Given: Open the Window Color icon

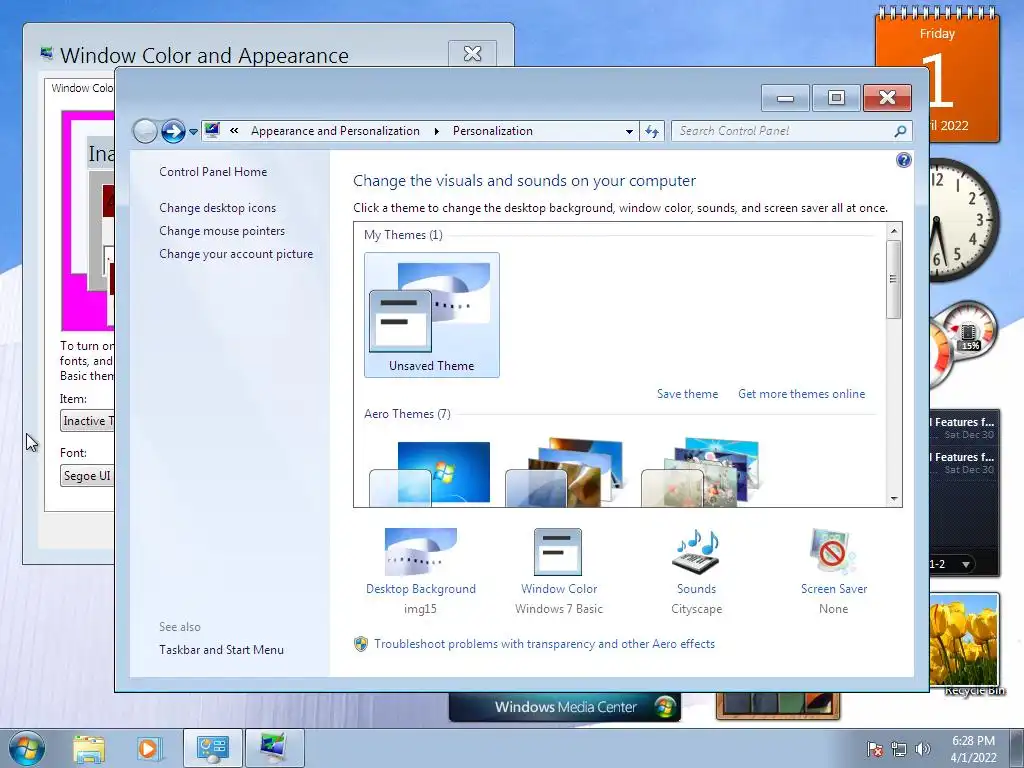Looking at the screenshot, I should click(558, 552).
